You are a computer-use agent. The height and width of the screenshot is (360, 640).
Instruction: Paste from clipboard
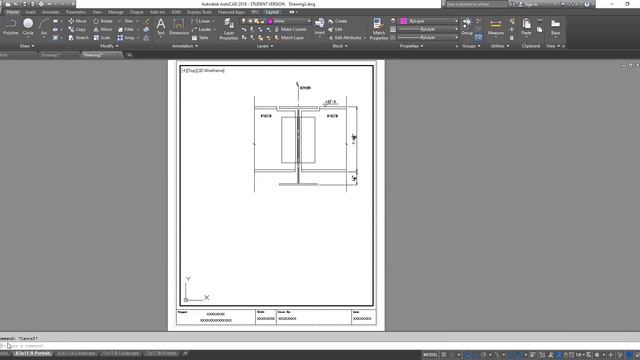coord(526,27)
